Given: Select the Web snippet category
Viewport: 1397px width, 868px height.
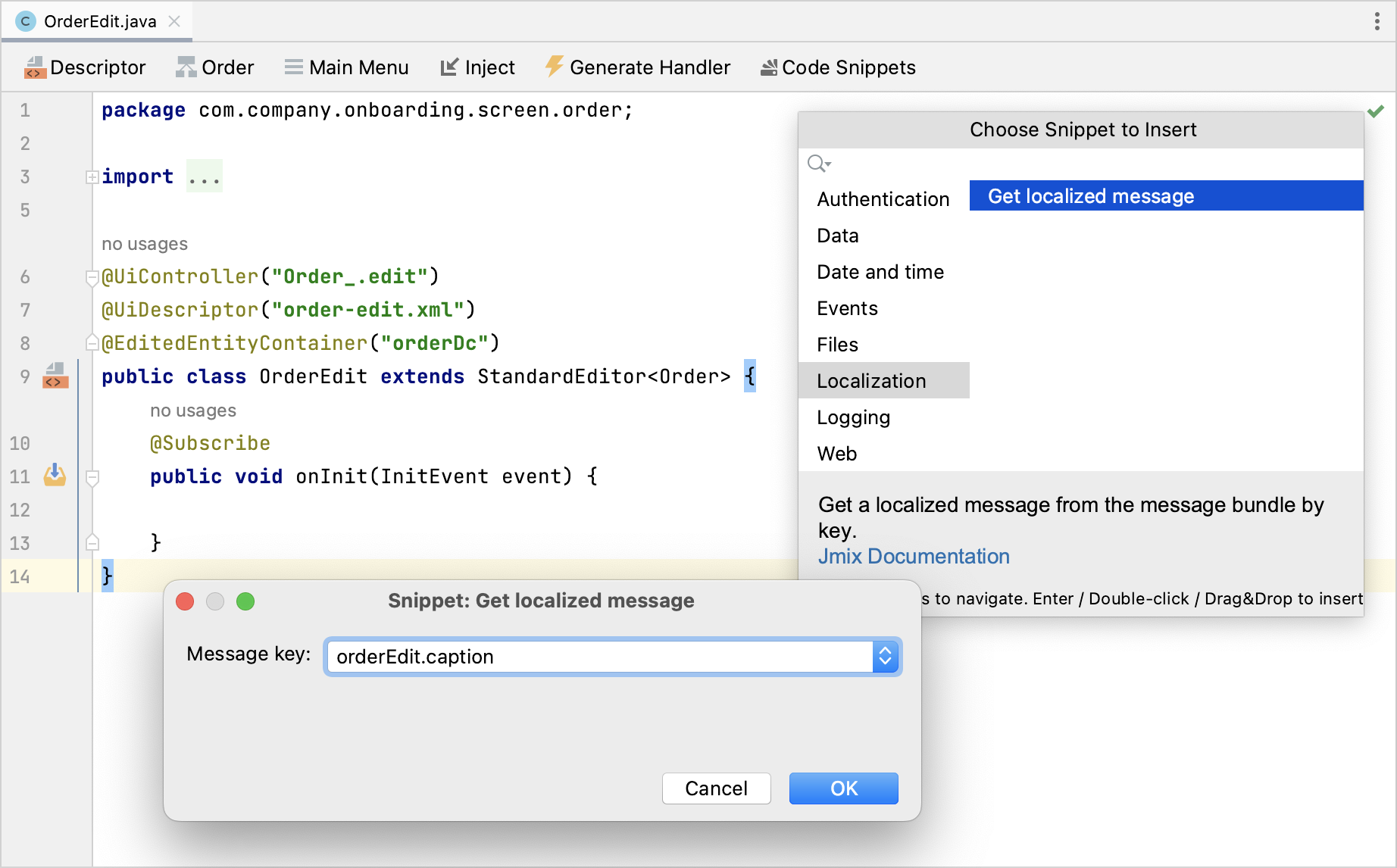Looking at the screenshot, I should [x=883, y=454].
